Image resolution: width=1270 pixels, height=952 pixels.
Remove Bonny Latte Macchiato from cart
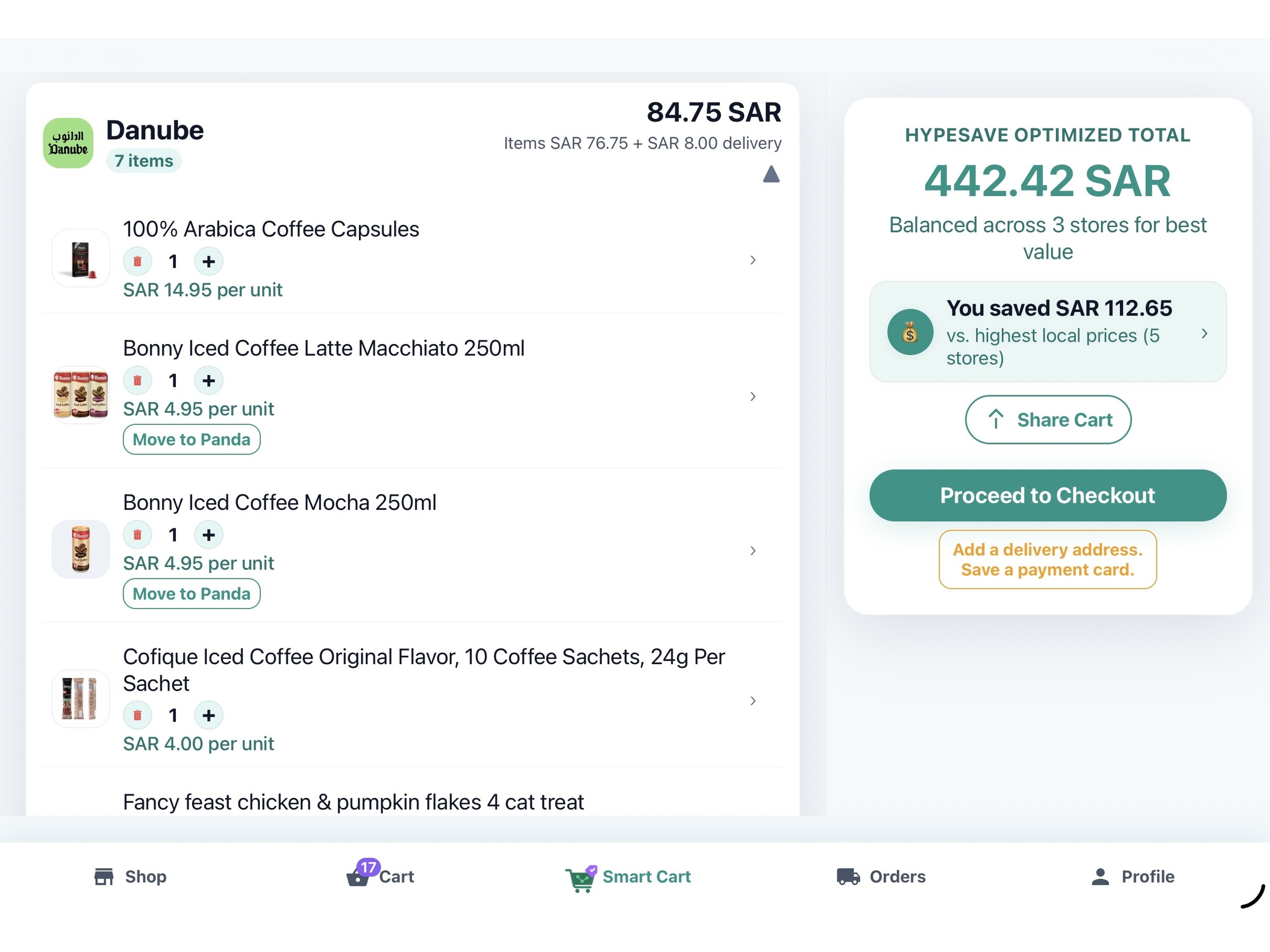pos(137,381)
